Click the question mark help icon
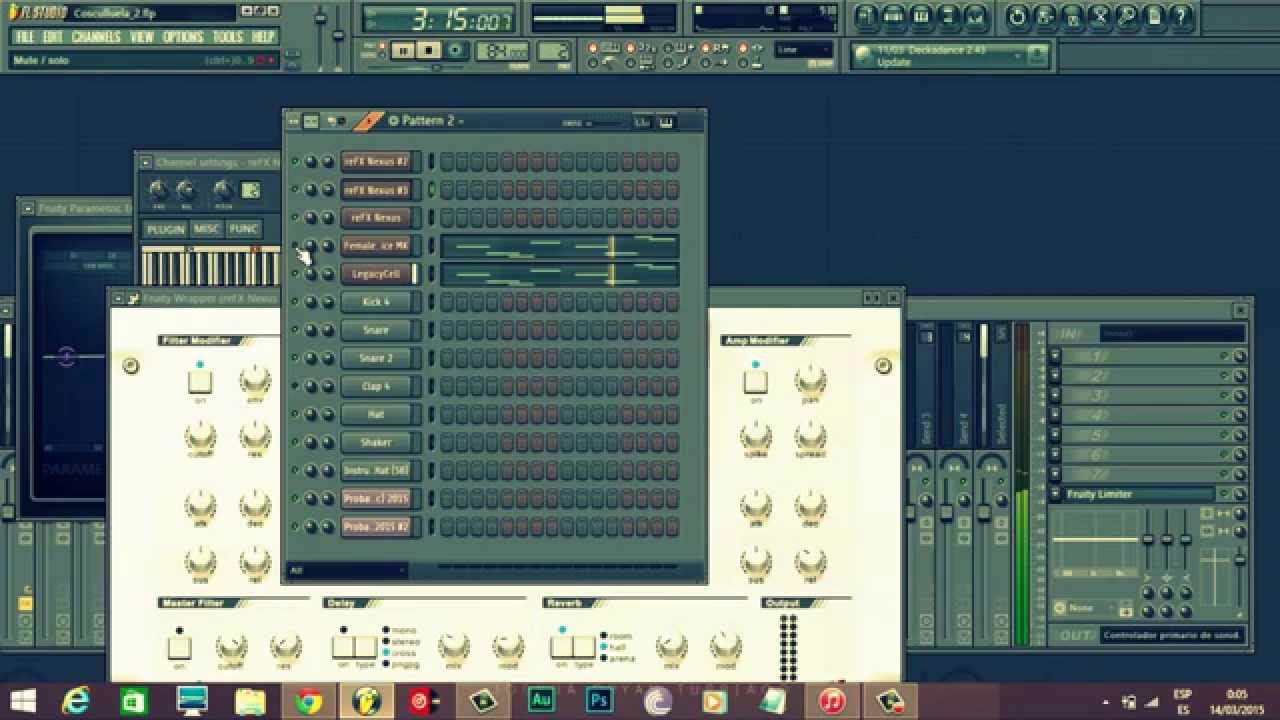Image resolution: width=1280 pixels, height=720 pixels. click(x=1181, y=17)
